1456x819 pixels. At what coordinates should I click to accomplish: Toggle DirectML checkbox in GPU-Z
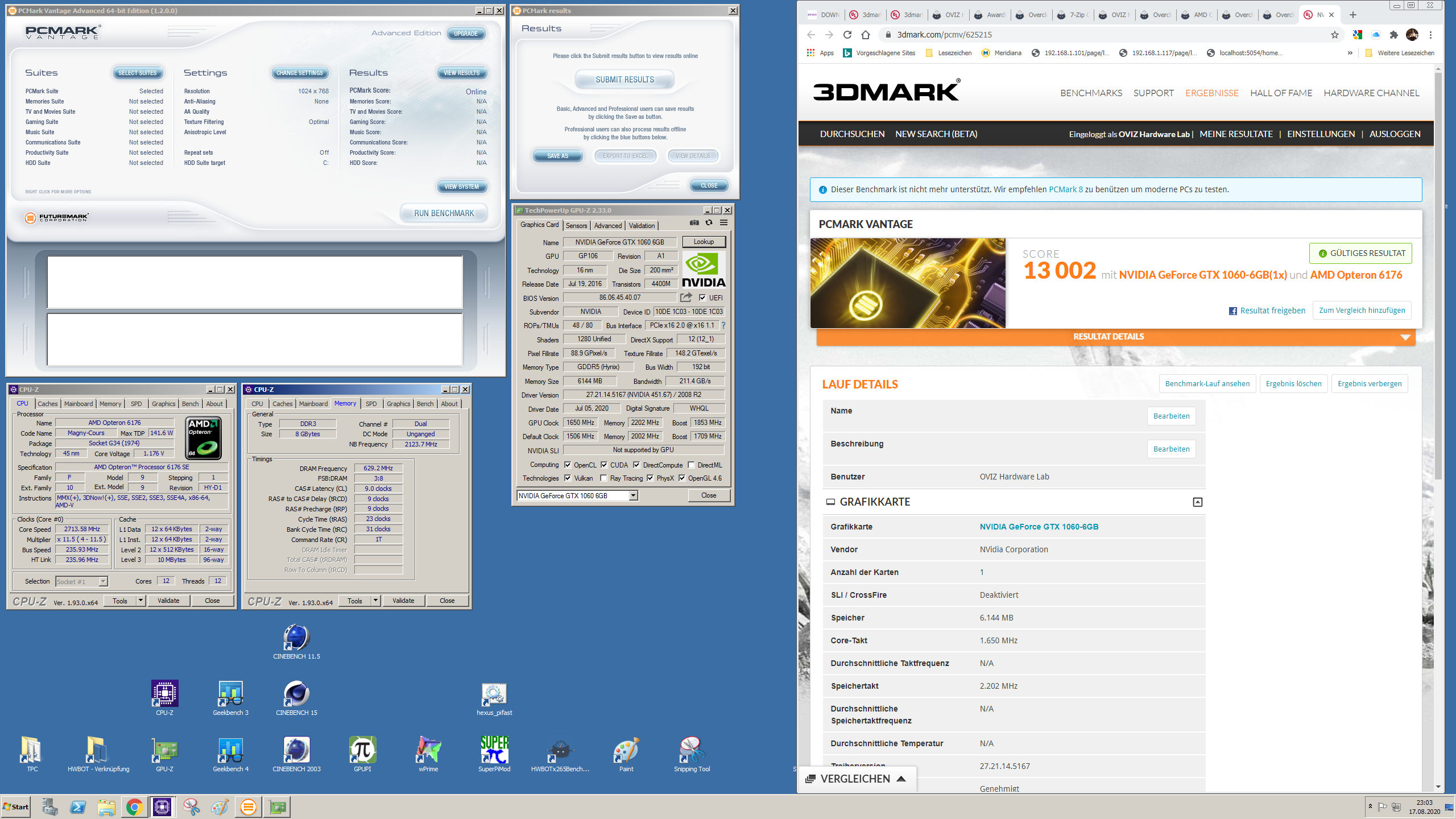tap(691, 465)
